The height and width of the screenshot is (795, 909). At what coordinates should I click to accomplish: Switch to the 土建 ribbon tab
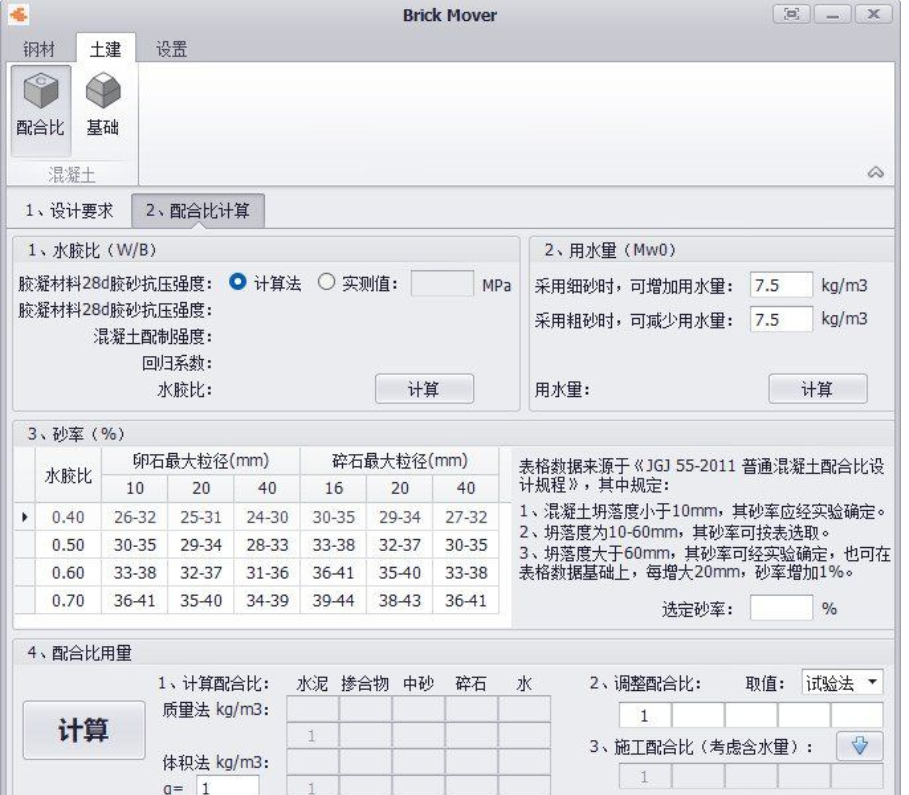click(106, 49)
